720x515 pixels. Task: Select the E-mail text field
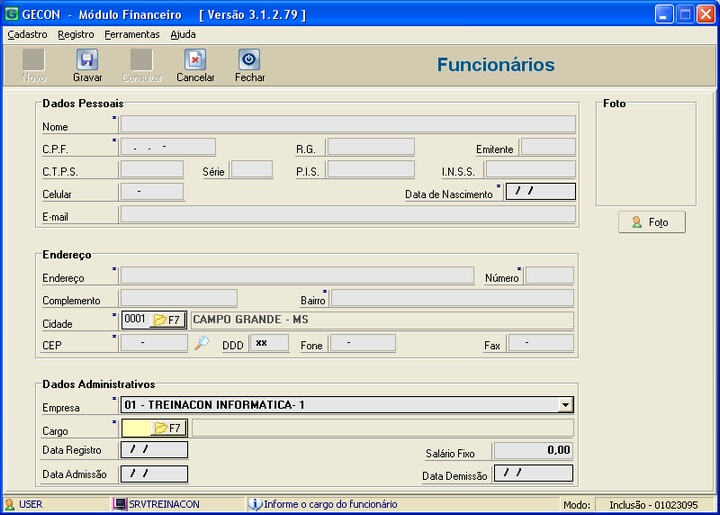(x=347, y=214)
